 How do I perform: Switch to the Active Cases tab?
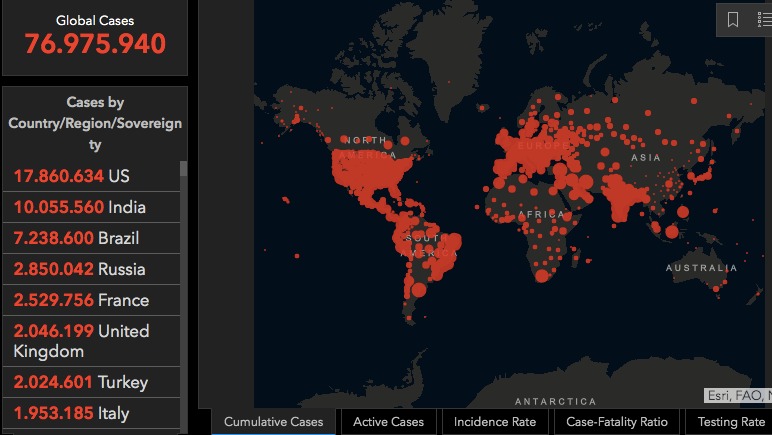pos(388,422)
